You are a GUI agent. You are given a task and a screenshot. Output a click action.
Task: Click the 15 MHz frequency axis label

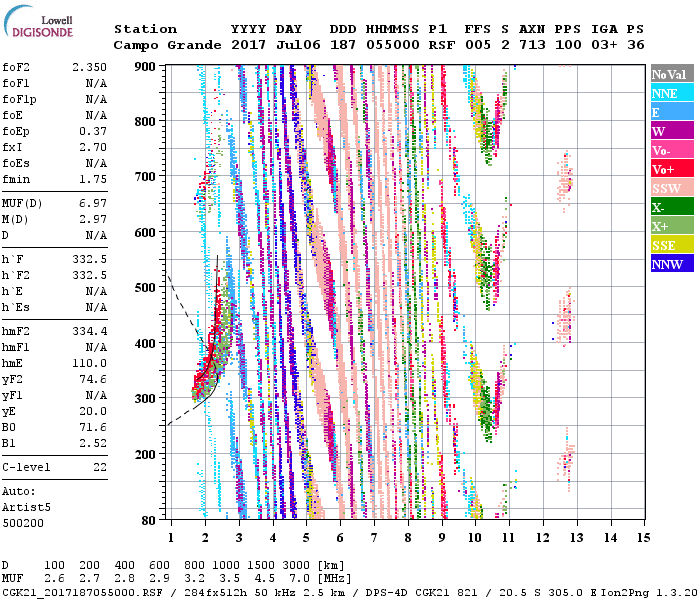[641, 540]
